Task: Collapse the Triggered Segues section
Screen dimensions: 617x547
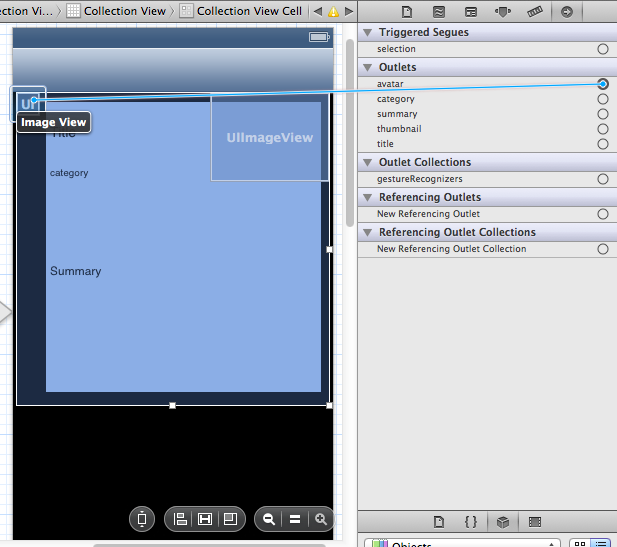Action: (x=367, y=32)
